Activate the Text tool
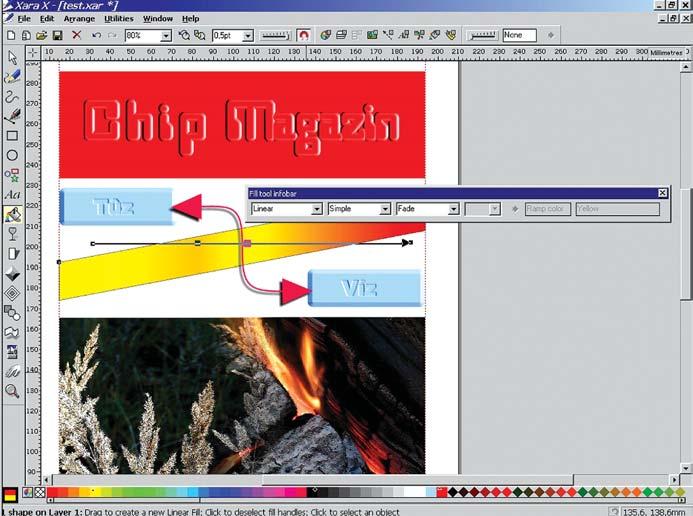 pyautogui.click(x=12, y=195)
